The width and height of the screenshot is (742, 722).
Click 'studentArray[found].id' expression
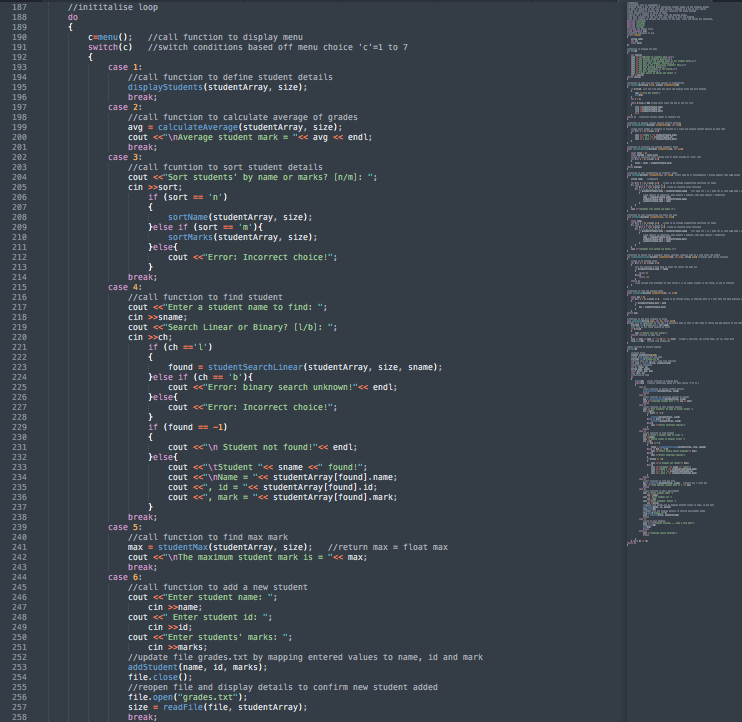320,487
